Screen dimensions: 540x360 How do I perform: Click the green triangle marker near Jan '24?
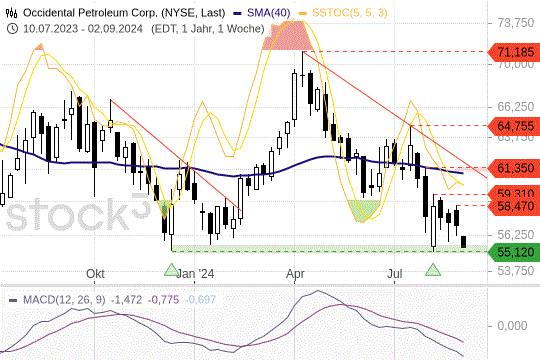171,270
